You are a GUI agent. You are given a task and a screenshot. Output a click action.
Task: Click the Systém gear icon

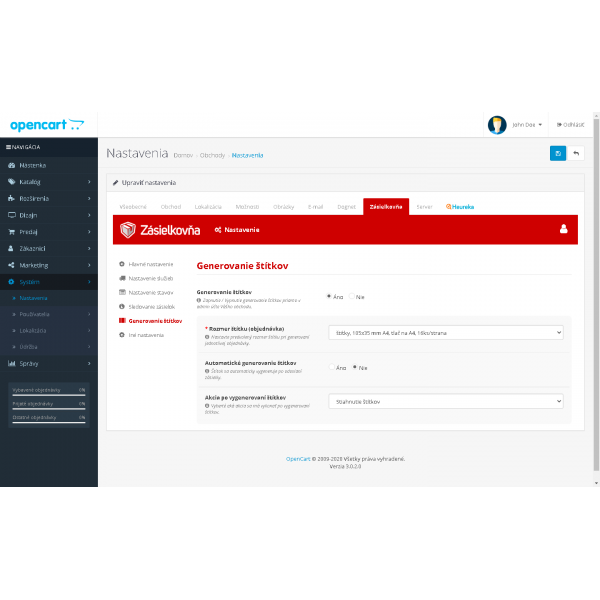[11, 282]
